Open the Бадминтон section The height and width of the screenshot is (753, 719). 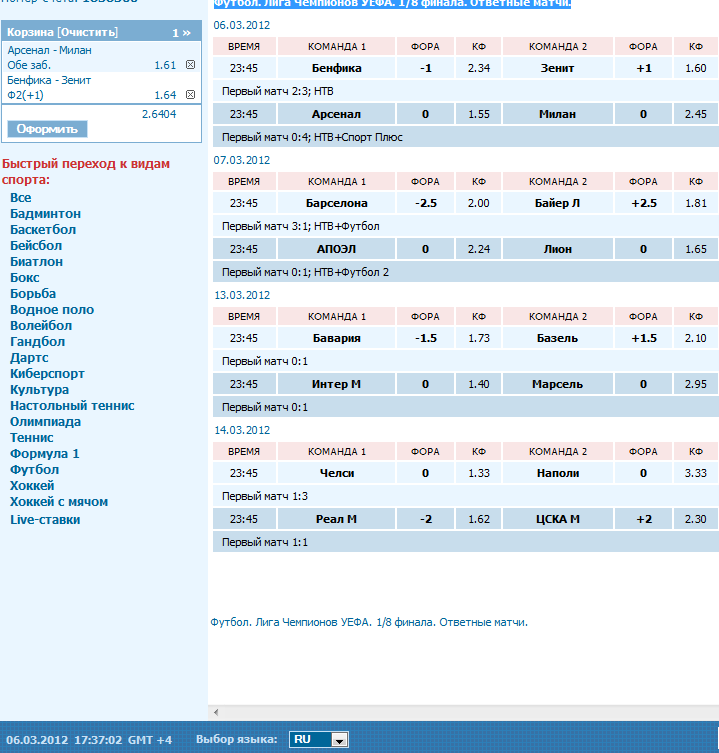click(x=46, y=214)
